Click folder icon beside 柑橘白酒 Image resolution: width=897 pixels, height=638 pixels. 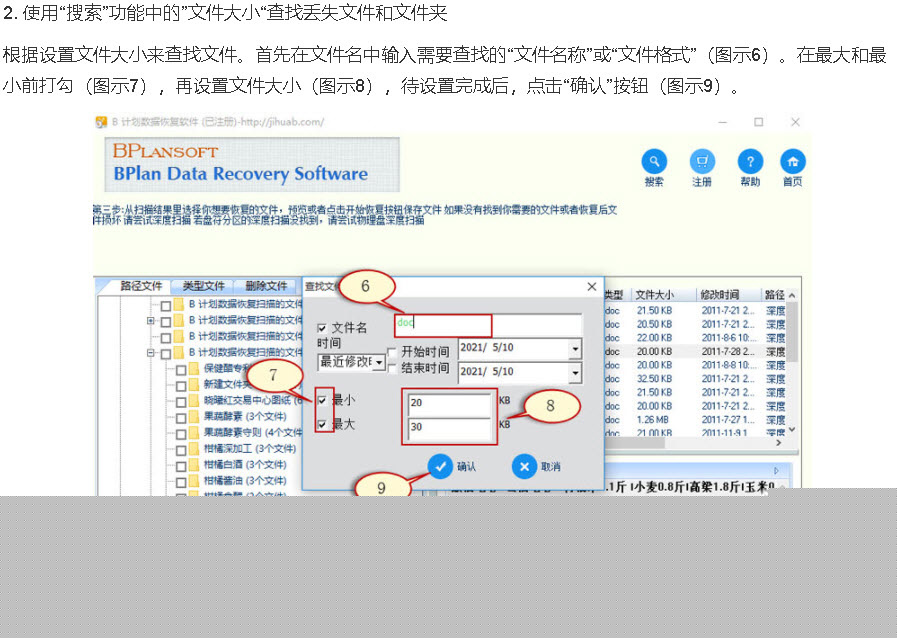[195, 465]
